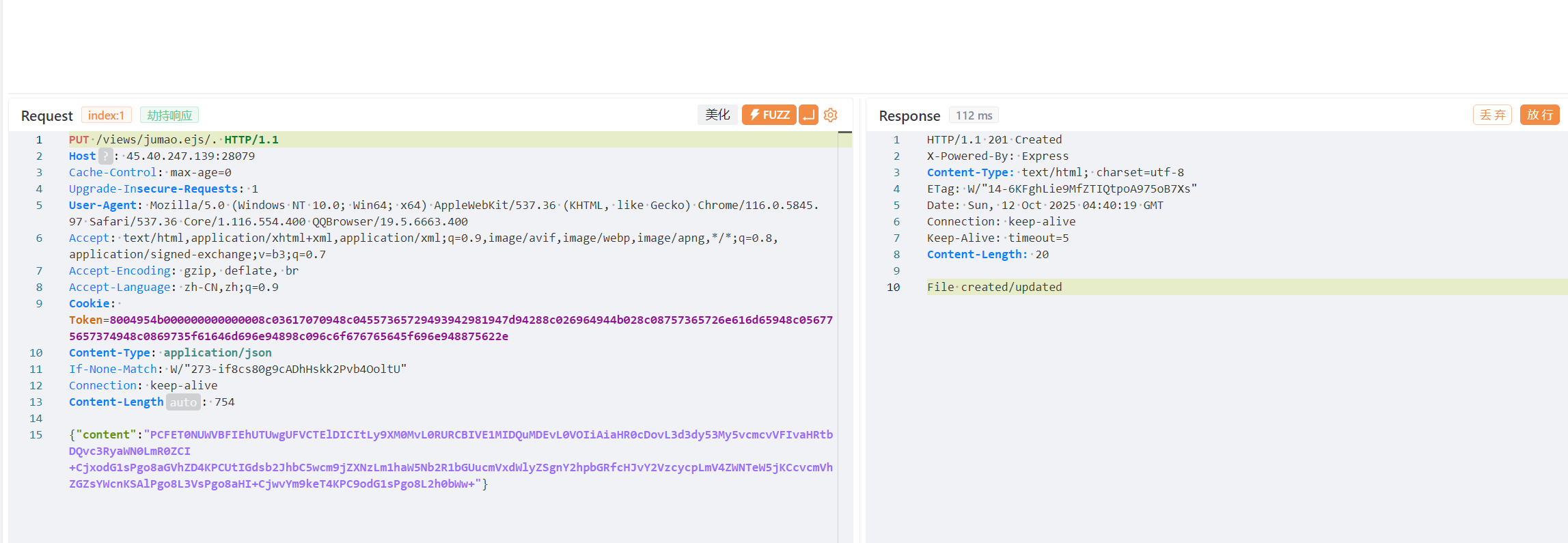Click the PUT request line in editor
The image size is (1568, 543).
[174, 139]
